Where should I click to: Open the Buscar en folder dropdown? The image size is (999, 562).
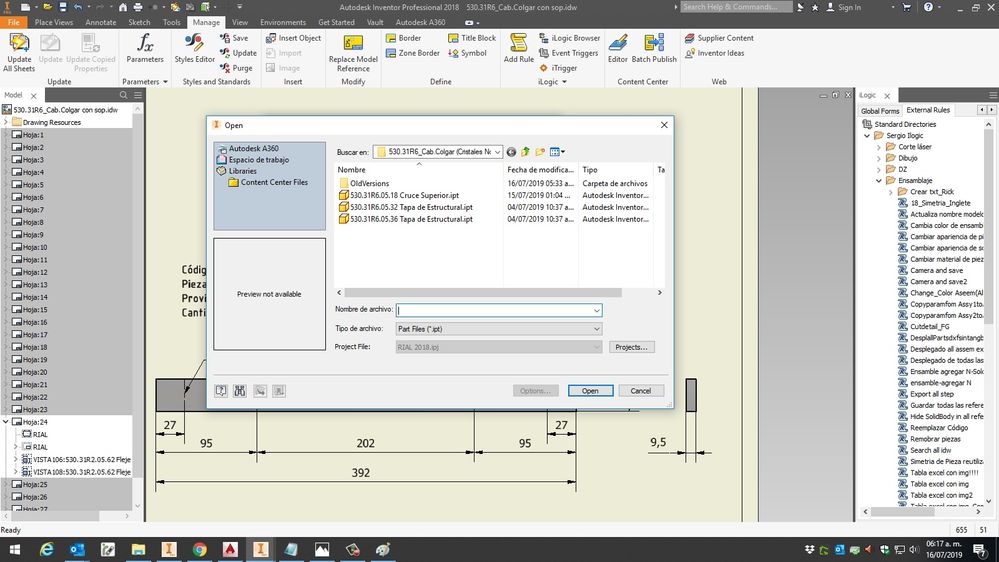[497, 152]
